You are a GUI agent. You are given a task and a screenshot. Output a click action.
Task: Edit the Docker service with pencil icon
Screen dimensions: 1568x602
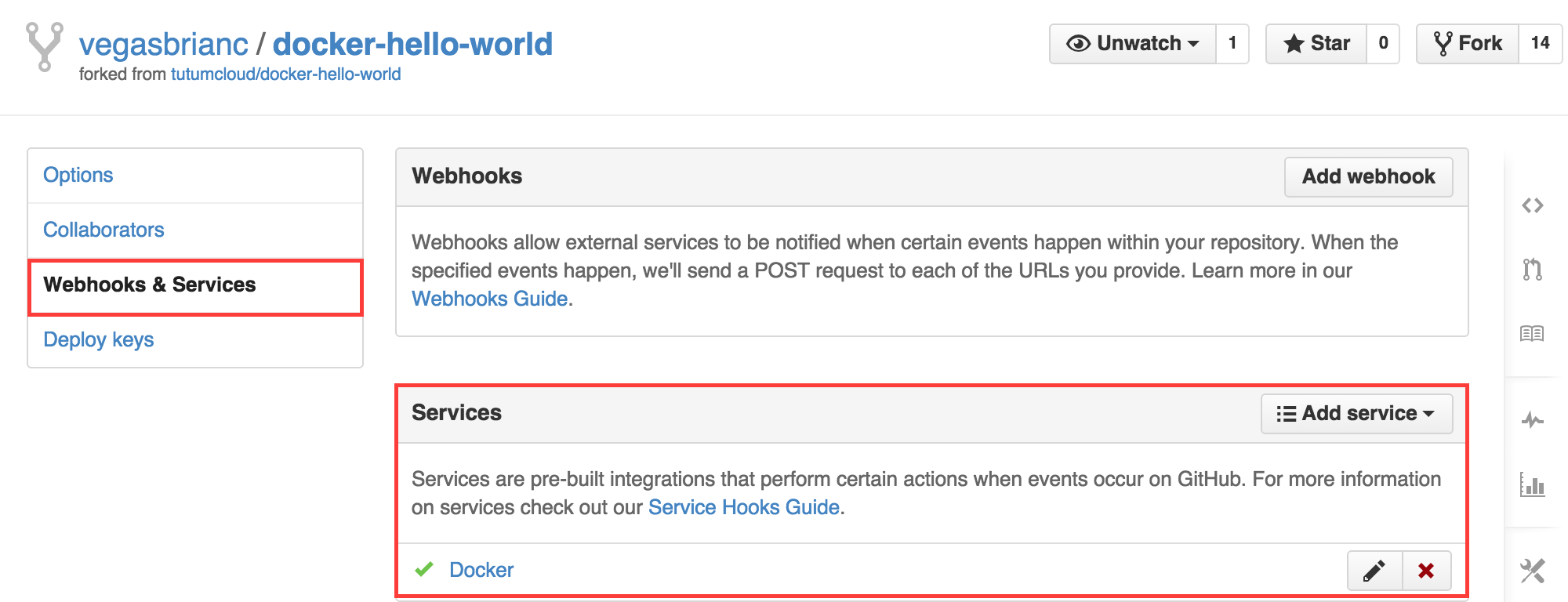pyautogui.click(x=1374, y=571)
